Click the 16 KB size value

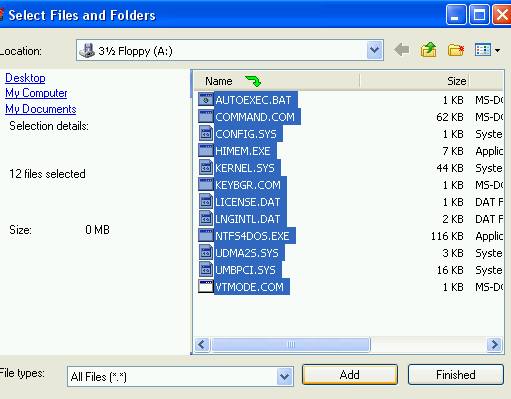point(450,270)
